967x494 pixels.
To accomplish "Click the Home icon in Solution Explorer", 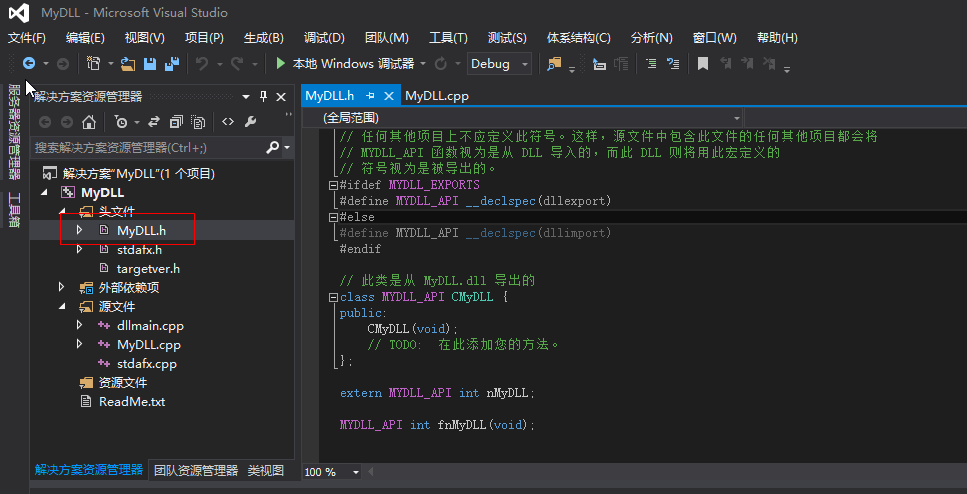I will [89, 122].
